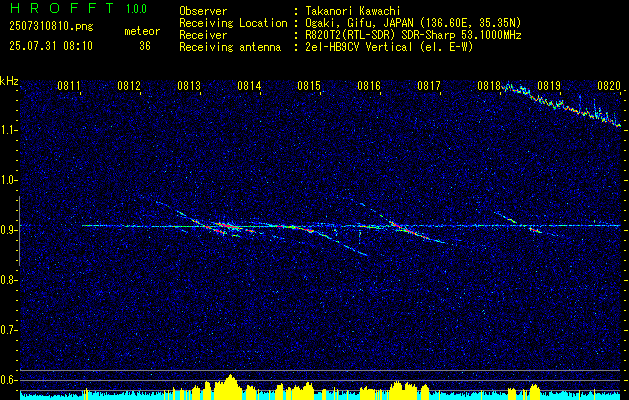The width and height of the screenshot is (629, 400).
Task: Click the 0817 time marker
Action: tap(429, 85)
